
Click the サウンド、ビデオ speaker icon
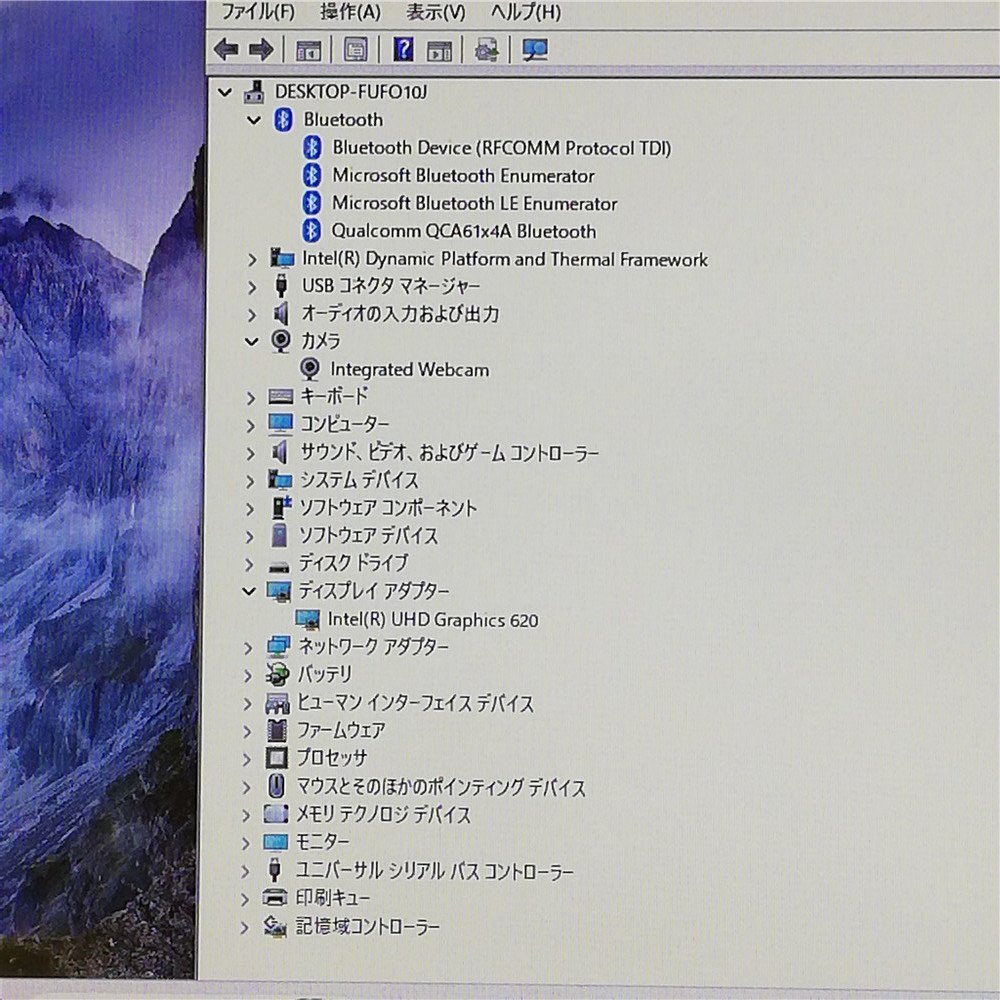point(280,453)
